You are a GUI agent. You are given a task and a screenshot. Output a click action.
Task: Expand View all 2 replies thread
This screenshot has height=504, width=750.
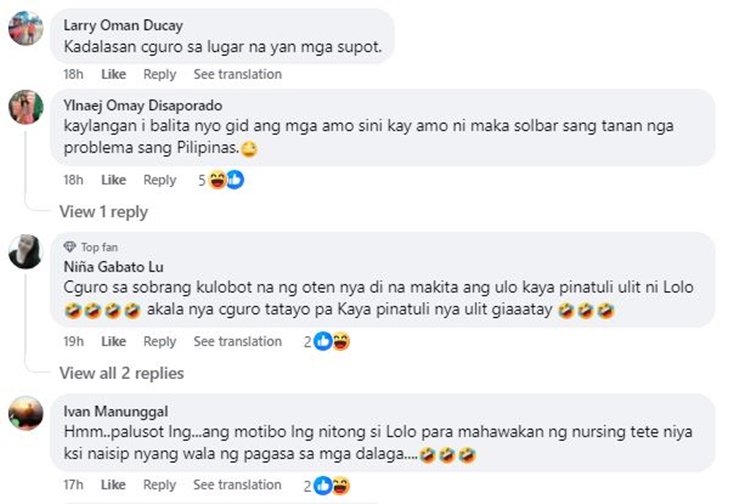click(x=121, y=373)
